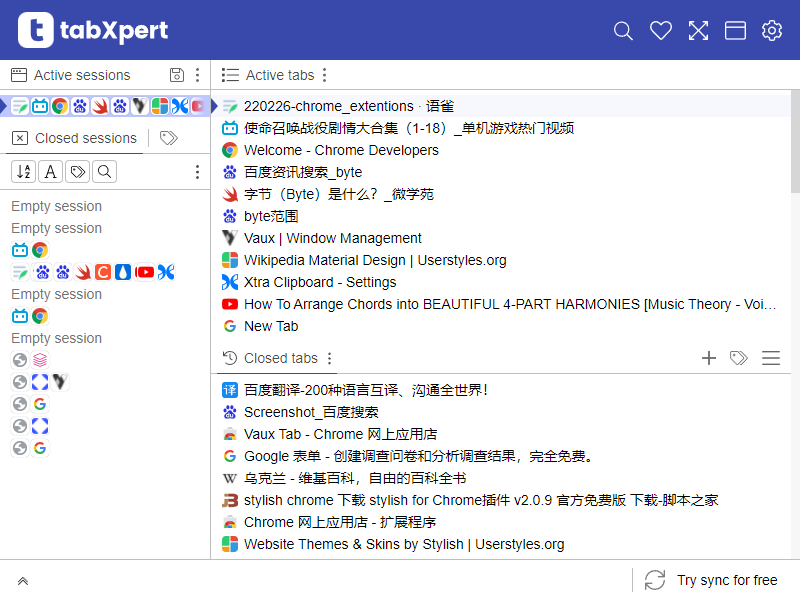Click Swift bird icon in closed session row
This screenshot has width=800, height=600.
pos(83,272)
